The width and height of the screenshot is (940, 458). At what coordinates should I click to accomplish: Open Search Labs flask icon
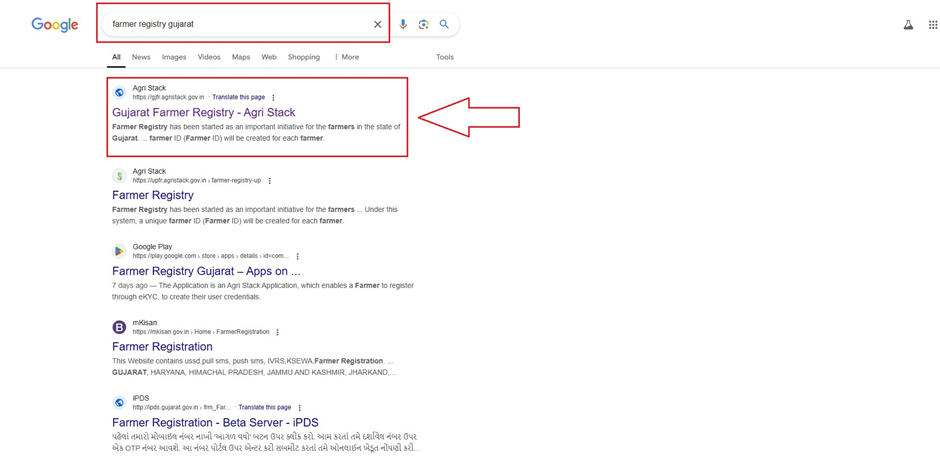[x=908, y=25]
